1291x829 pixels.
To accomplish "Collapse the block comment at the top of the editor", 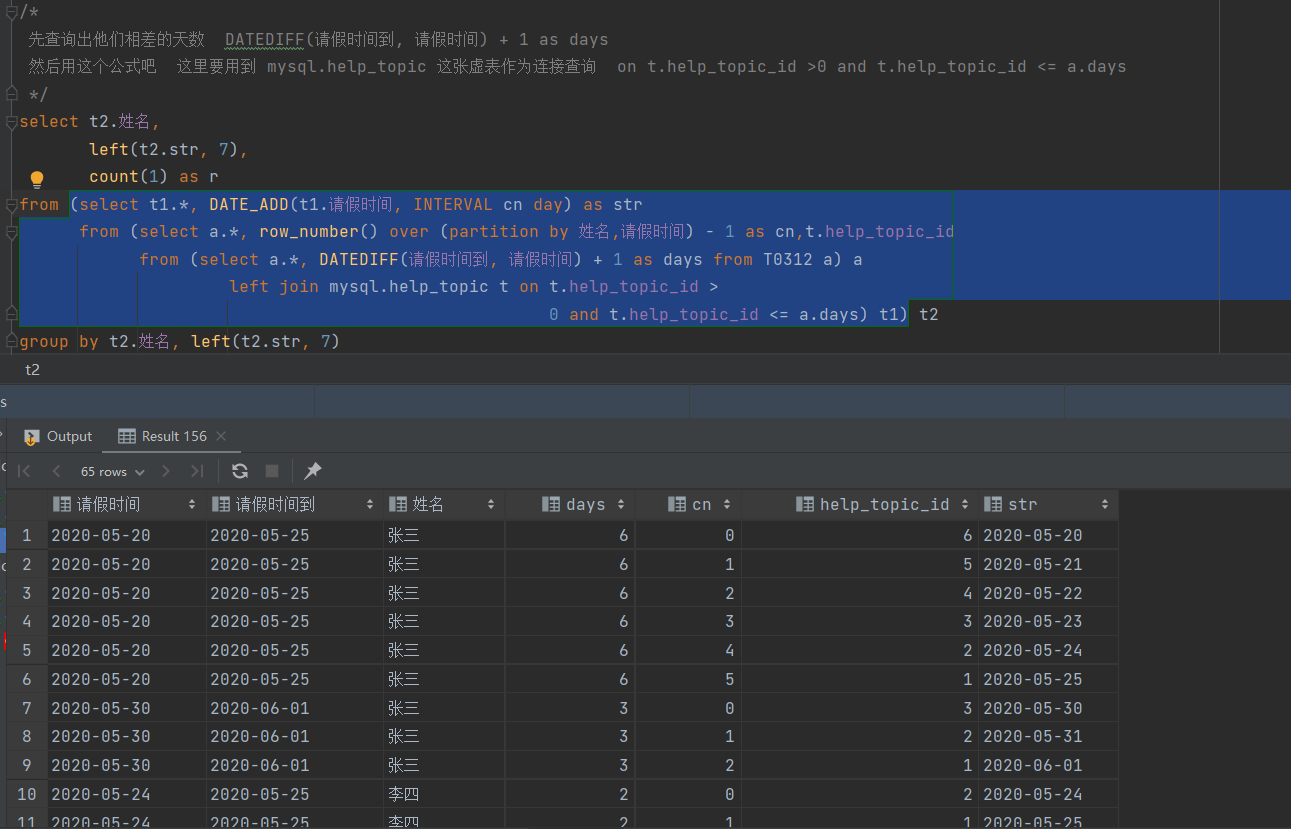I will (12, 12).
